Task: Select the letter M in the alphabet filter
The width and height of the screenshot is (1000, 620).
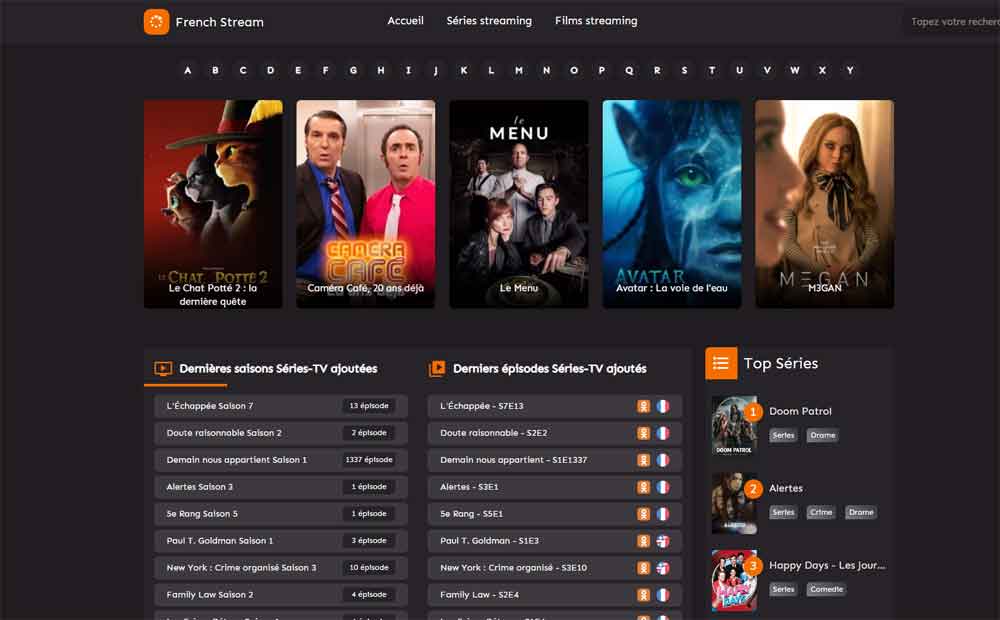Action: pos(518,70)
